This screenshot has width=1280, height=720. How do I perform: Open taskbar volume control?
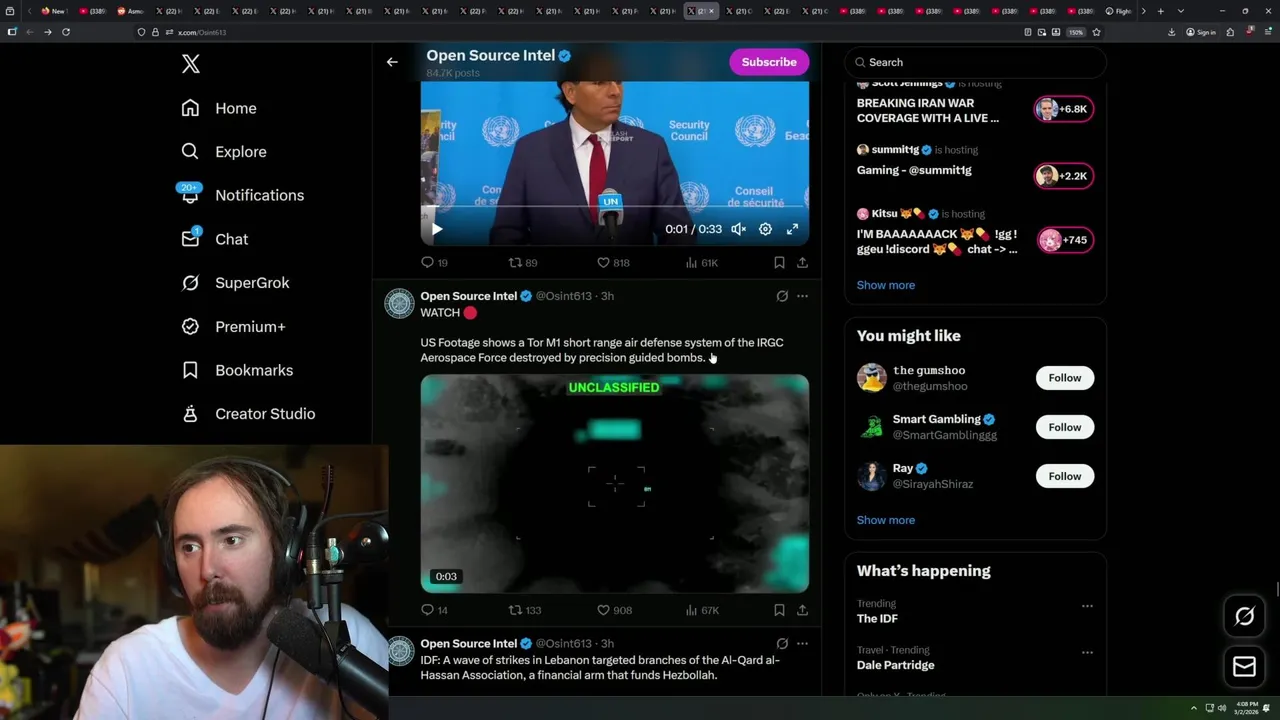(1221, 708)
